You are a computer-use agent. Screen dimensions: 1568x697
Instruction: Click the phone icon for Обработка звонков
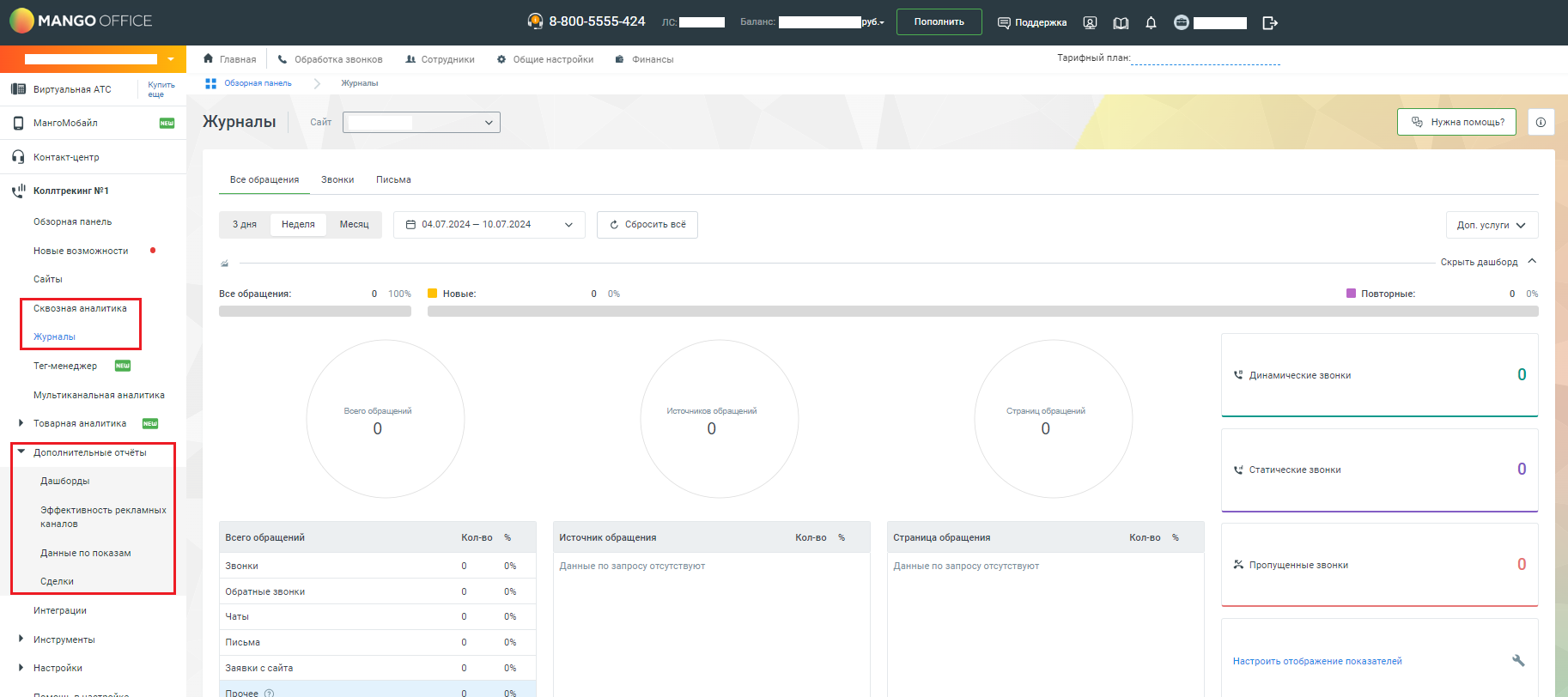(283, 59)
